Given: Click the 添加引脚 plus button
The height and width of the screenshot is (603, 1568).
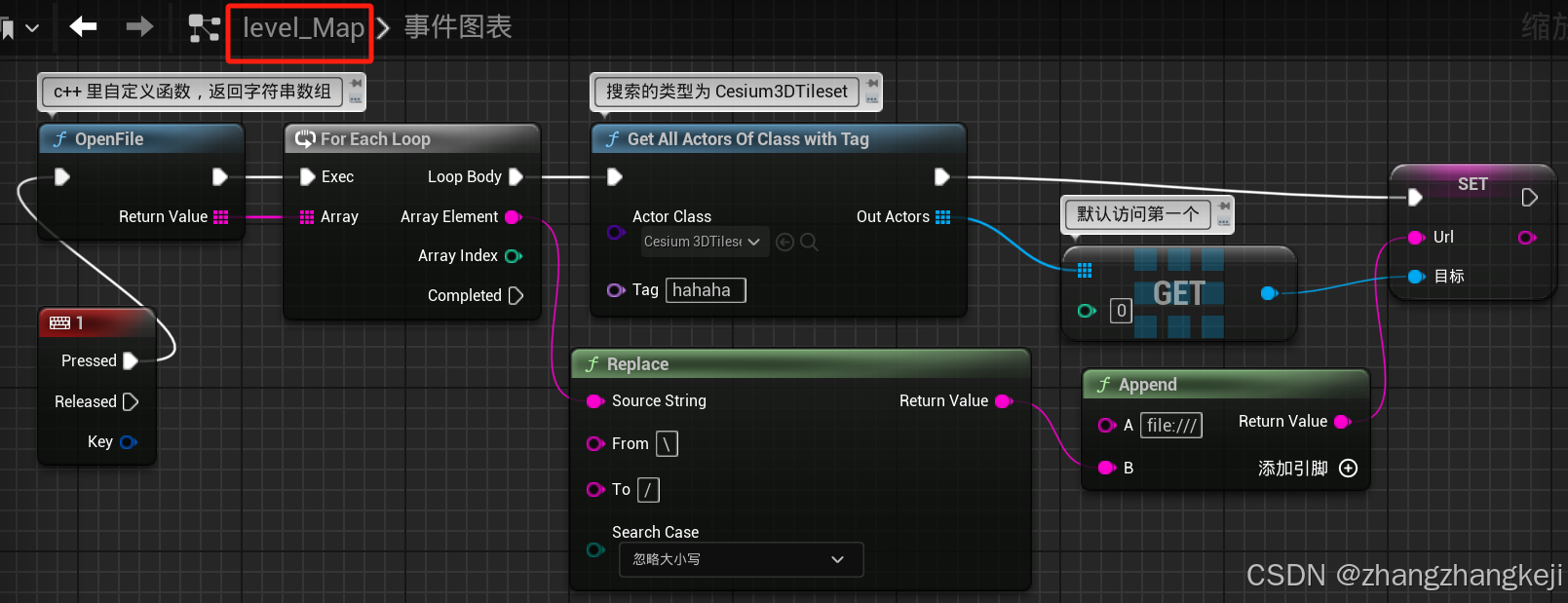Looking at the screenshot, I should click(x=1349, y=469).
